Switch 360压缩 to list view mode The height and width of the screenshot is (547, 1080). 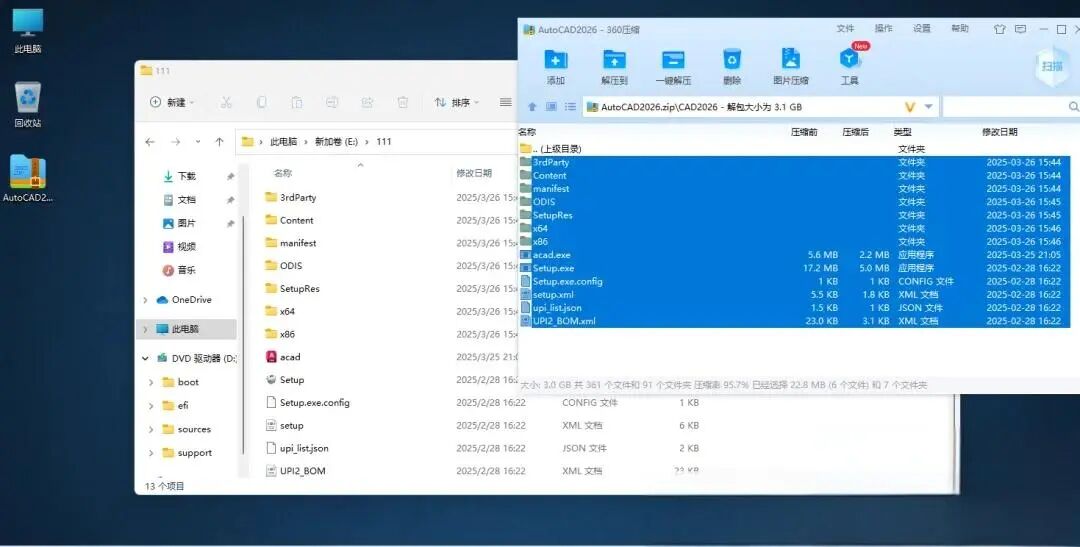pos(570,107)
